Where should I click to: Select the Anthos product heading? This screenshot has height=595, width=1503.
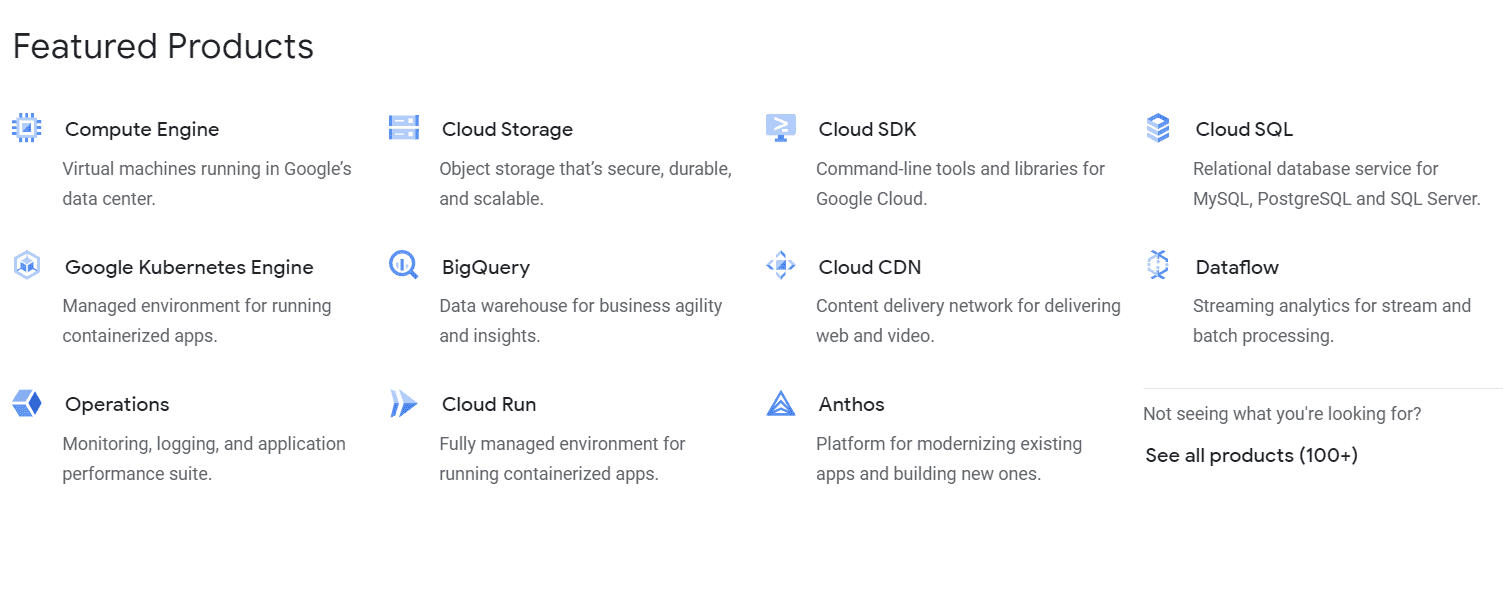pos(851,405)
